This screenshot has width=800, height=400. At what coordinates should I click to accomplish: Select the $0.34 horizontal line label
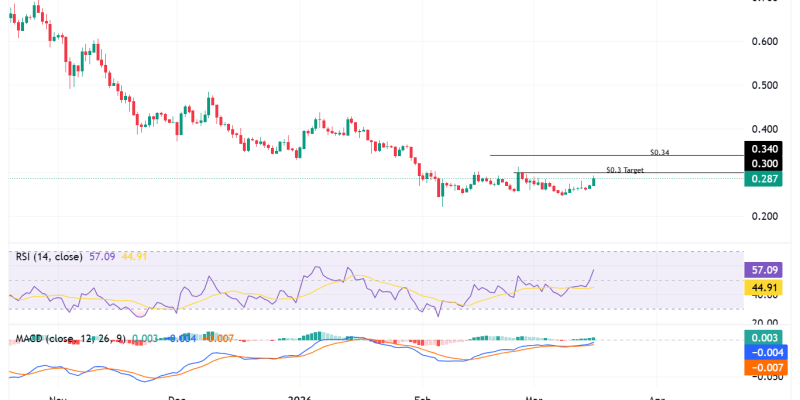[x=658, y=151]
